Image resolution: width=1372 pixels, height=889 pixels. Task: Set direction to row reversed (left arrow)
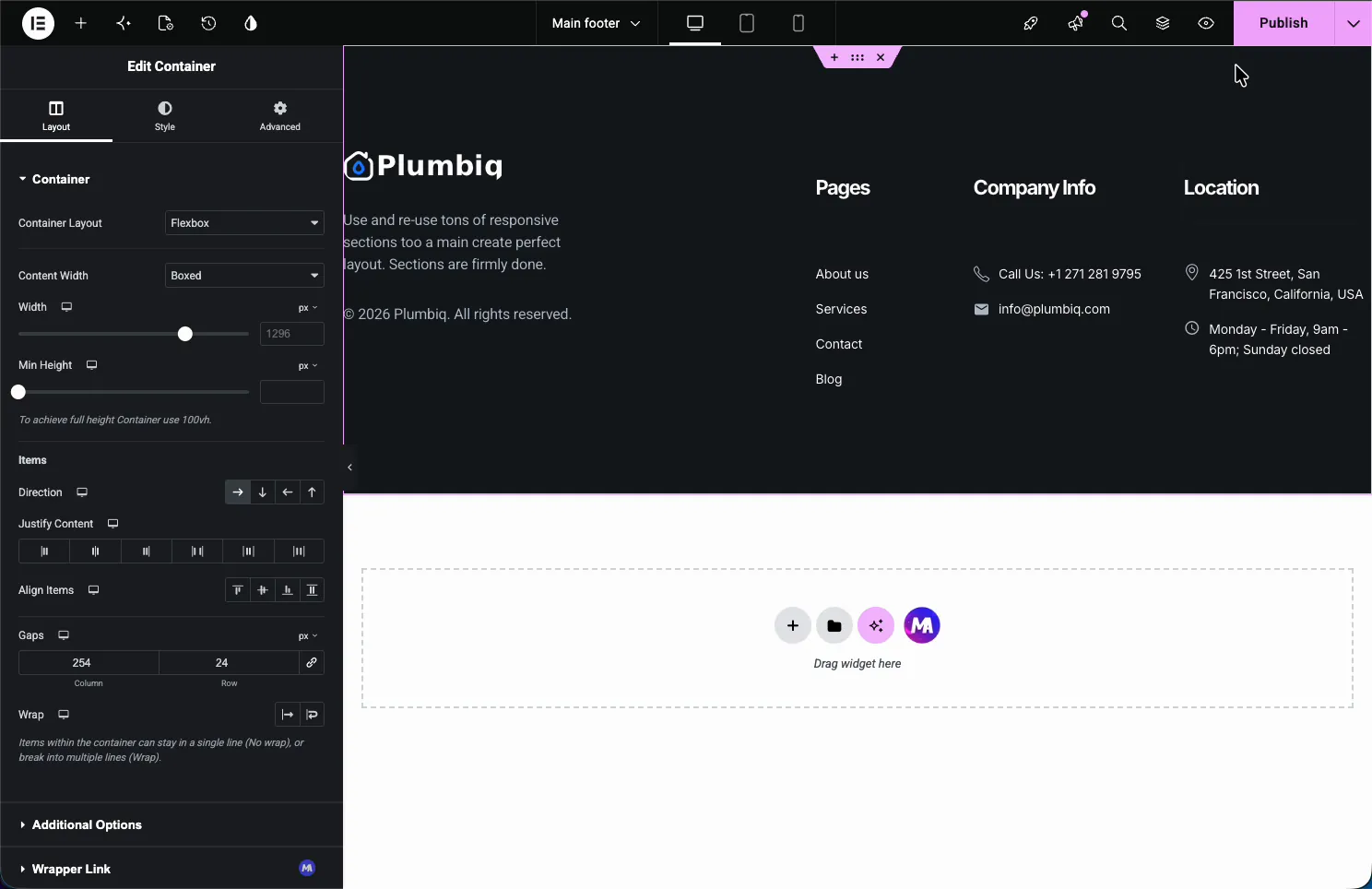coord(288,492)
